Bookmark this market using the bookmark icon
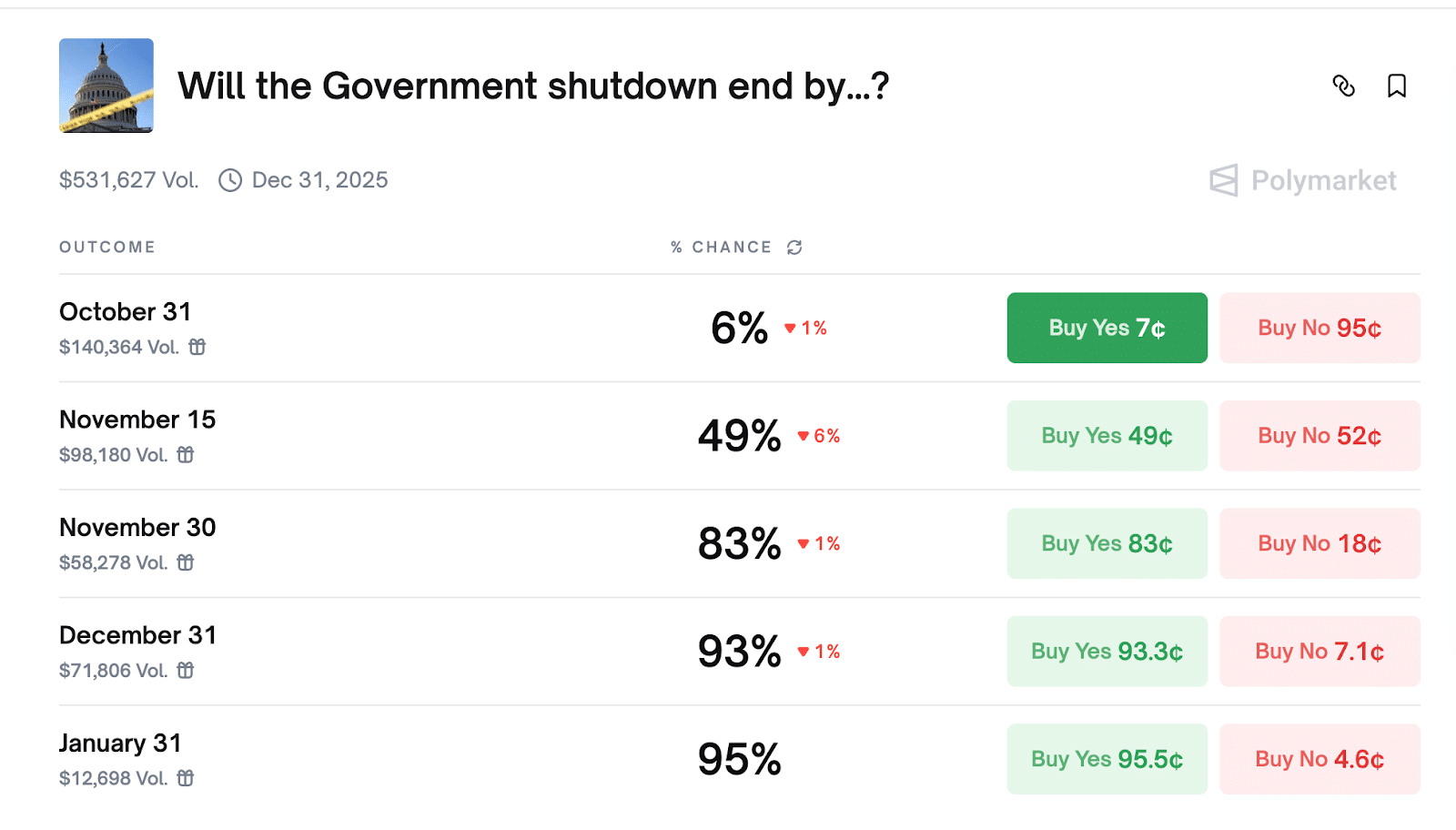 1398,86
